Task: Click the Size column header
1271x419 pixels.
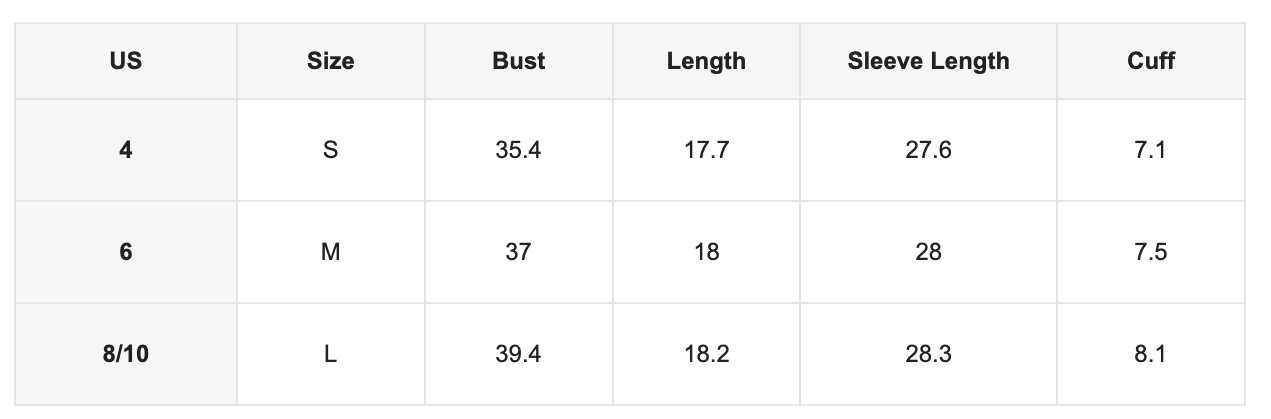Action: pyautogui.click(x=331, y=61)
